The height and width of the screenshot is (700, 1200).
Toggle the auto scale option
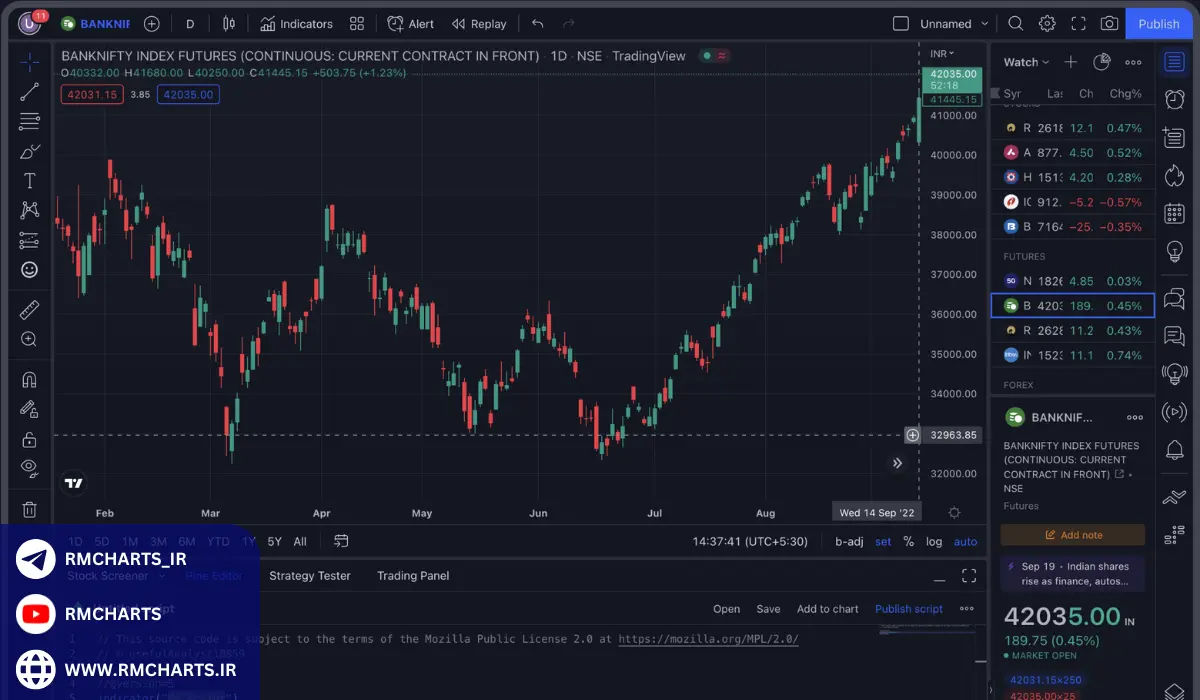point(965,541)
